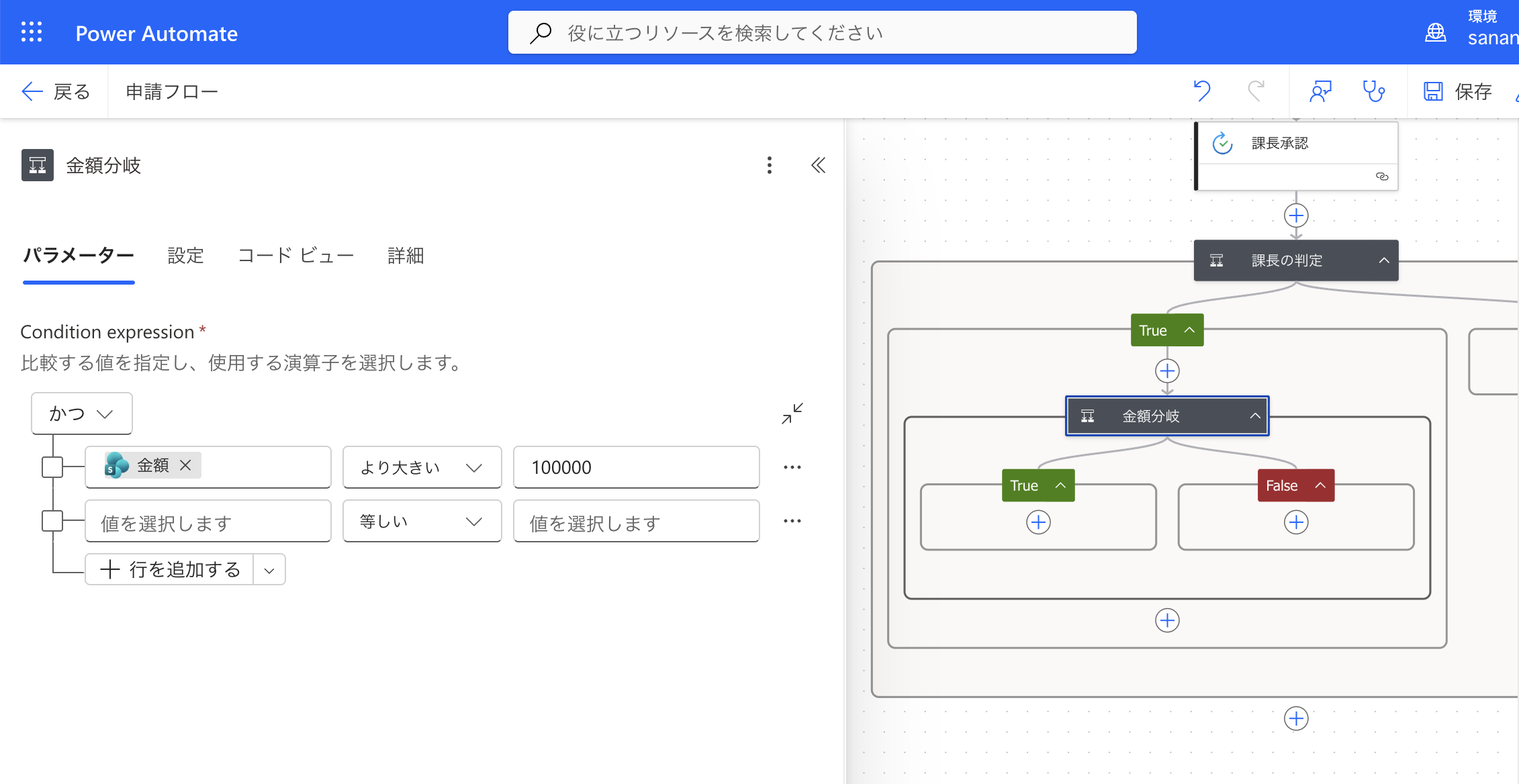Click the SharePoint 金額 token
This screenshot has width=1519, height=784.
pyautogui.click(x=152, y=465)
